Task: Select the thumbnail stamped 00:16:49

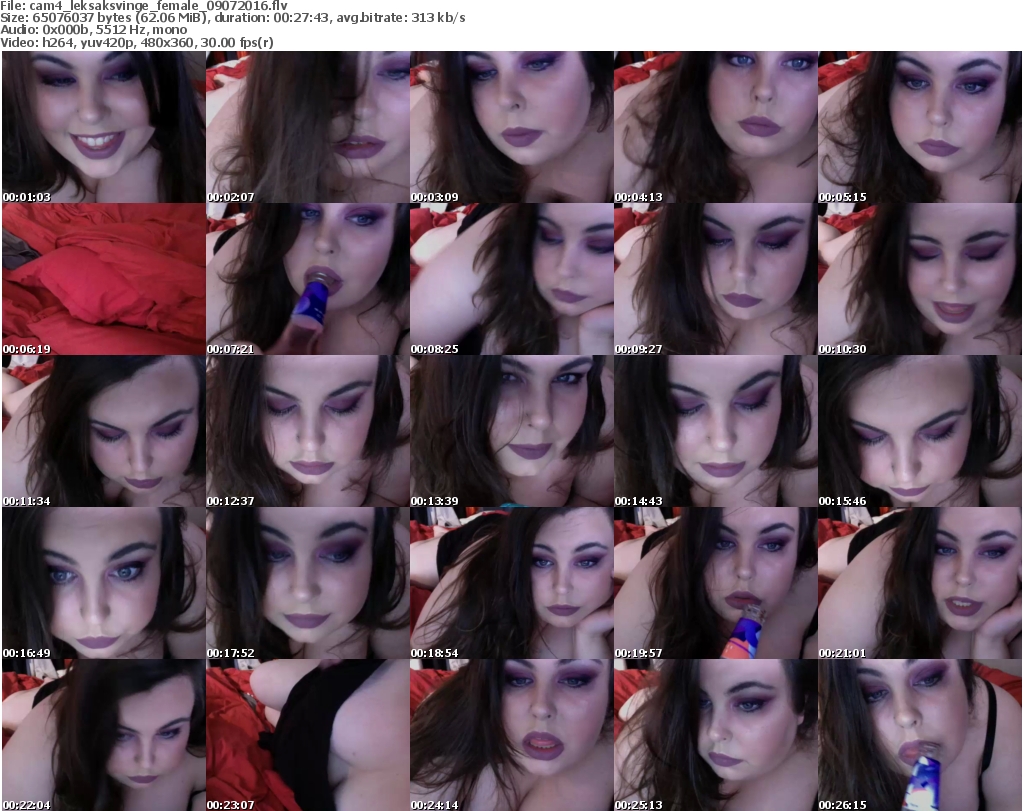Action: [x=104, y=583]
